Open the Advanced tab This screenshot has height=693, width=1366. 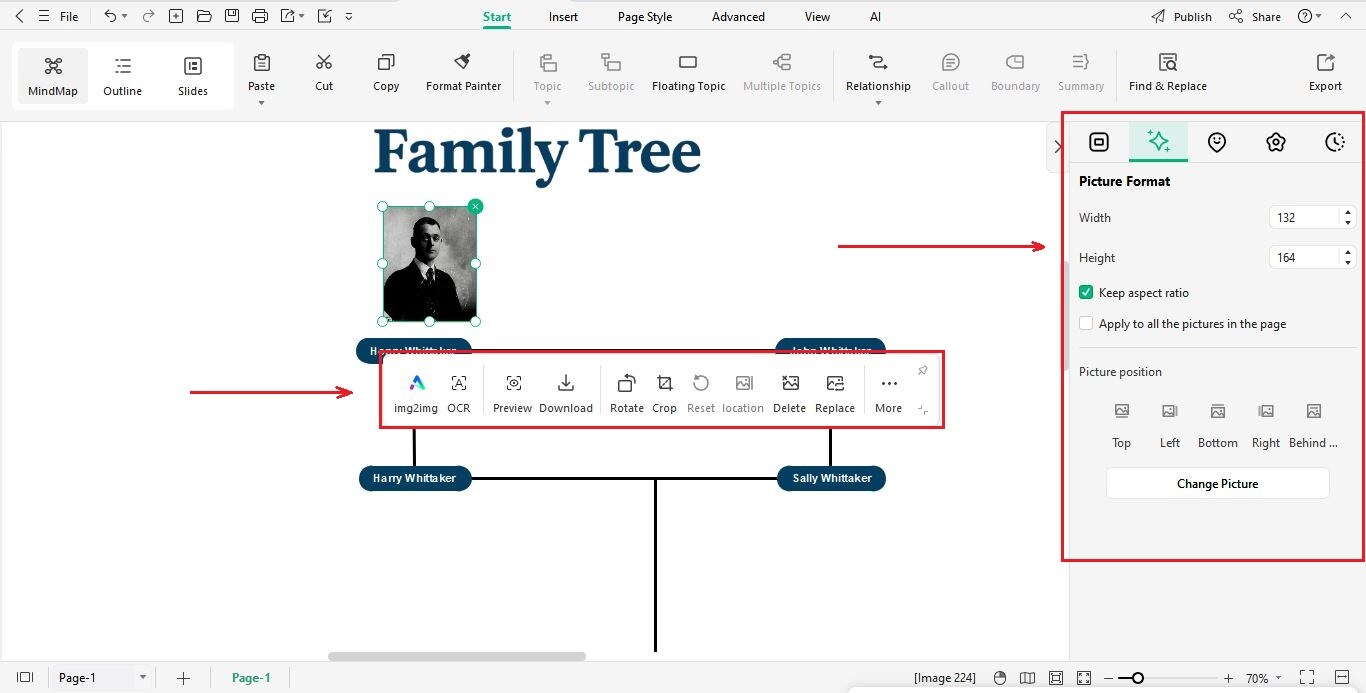(x=738, y=17)
